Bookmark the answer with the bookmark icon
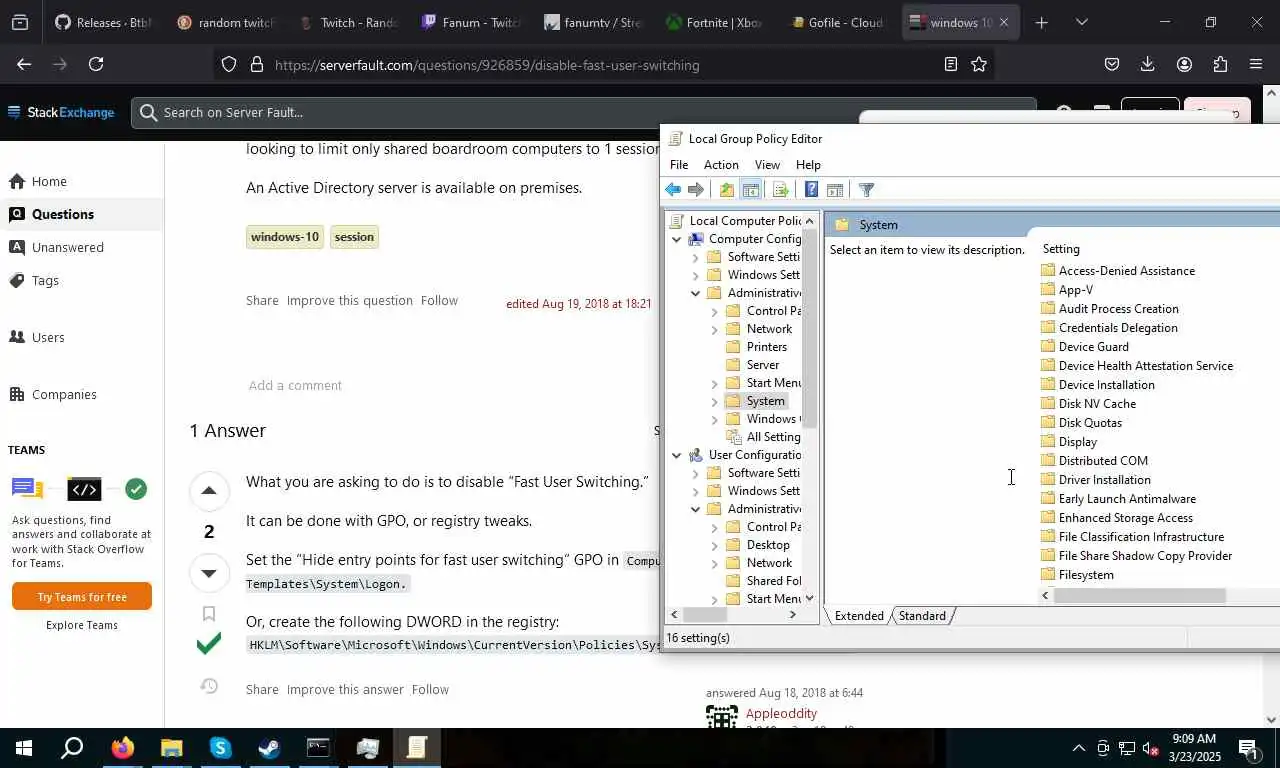1280x768 pixels. point(208,614)
